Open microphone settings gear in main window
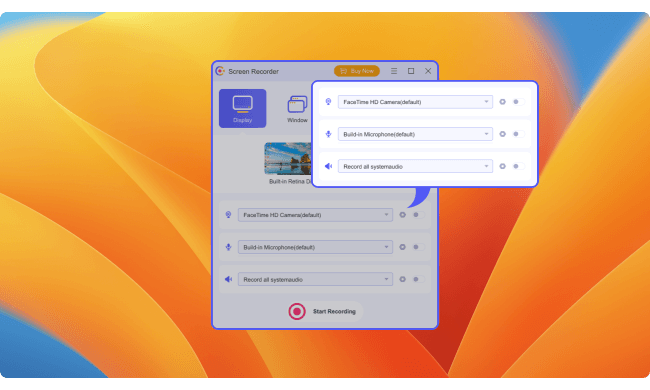 tap(402, 247)
